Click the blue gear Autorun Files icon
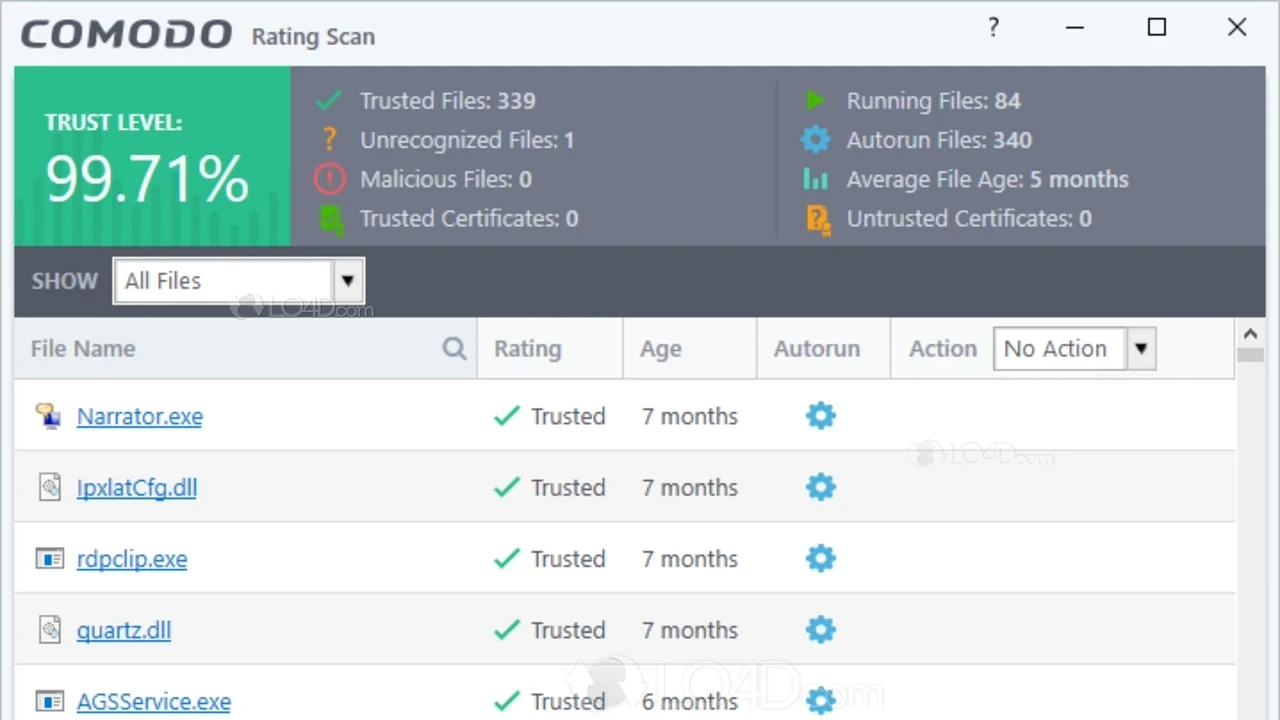 816,140
